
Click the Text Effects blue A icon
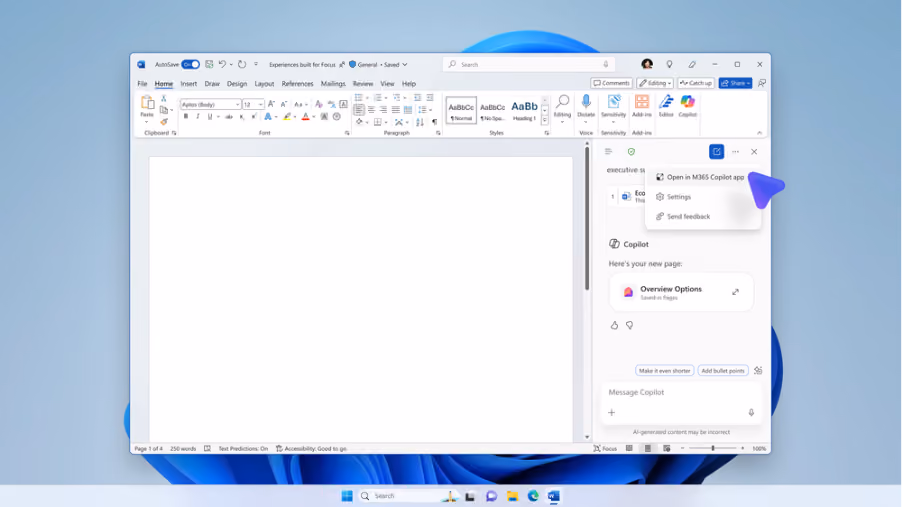coord(268,117)
